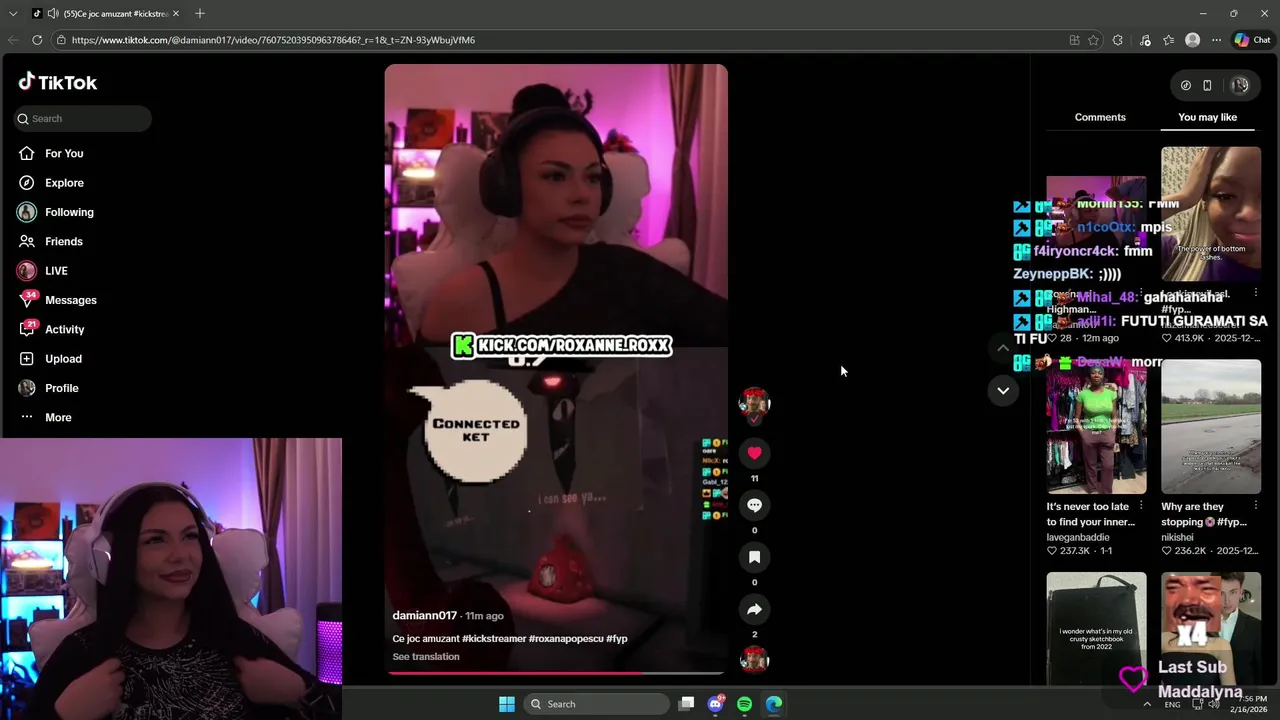
Task: Go to the previous video with up chevron
Action: tap(1003, 348)
